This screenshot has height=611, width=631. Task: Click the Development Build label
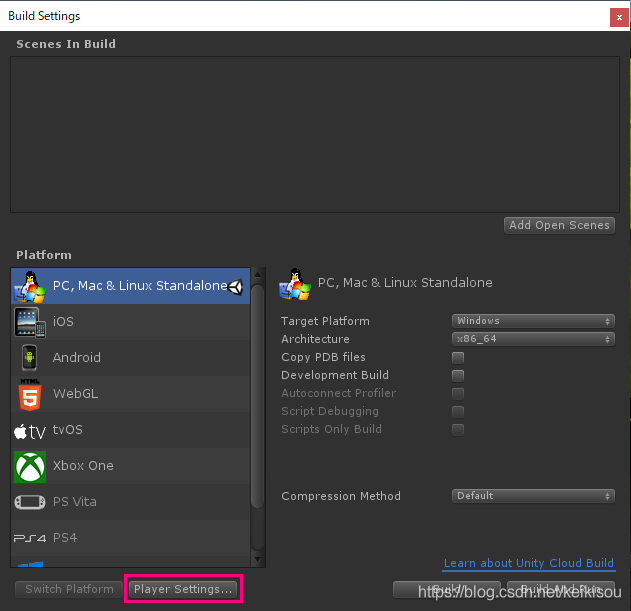pyautogui.click(x=335, y=375)
